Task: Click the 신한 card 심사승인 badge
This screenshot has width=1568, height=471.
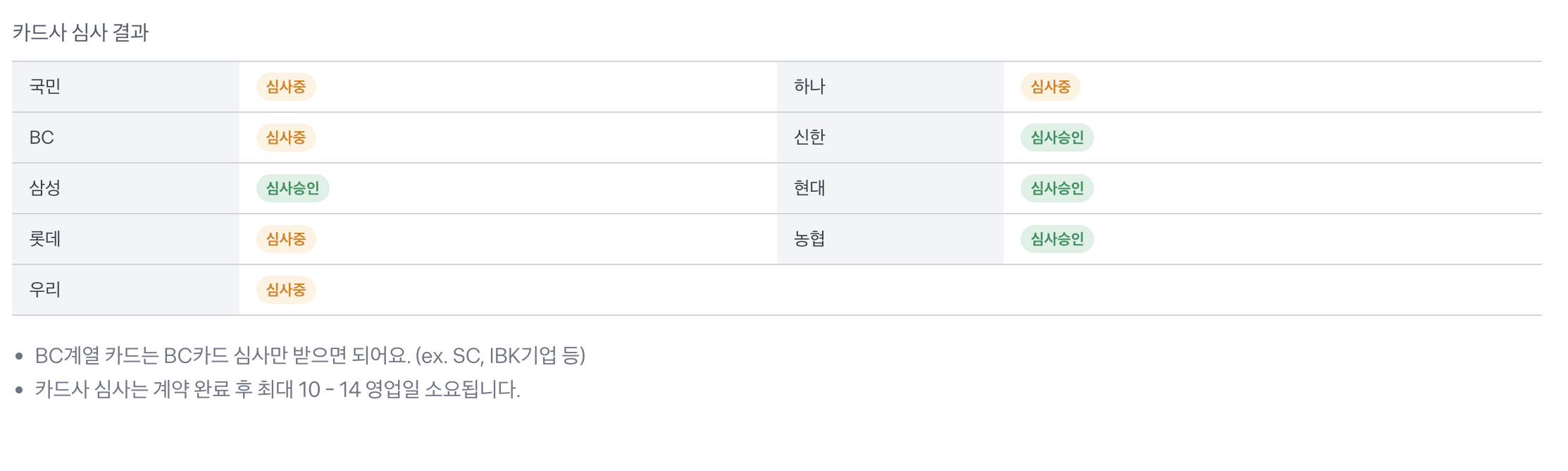Action: tap(1057, 137)
